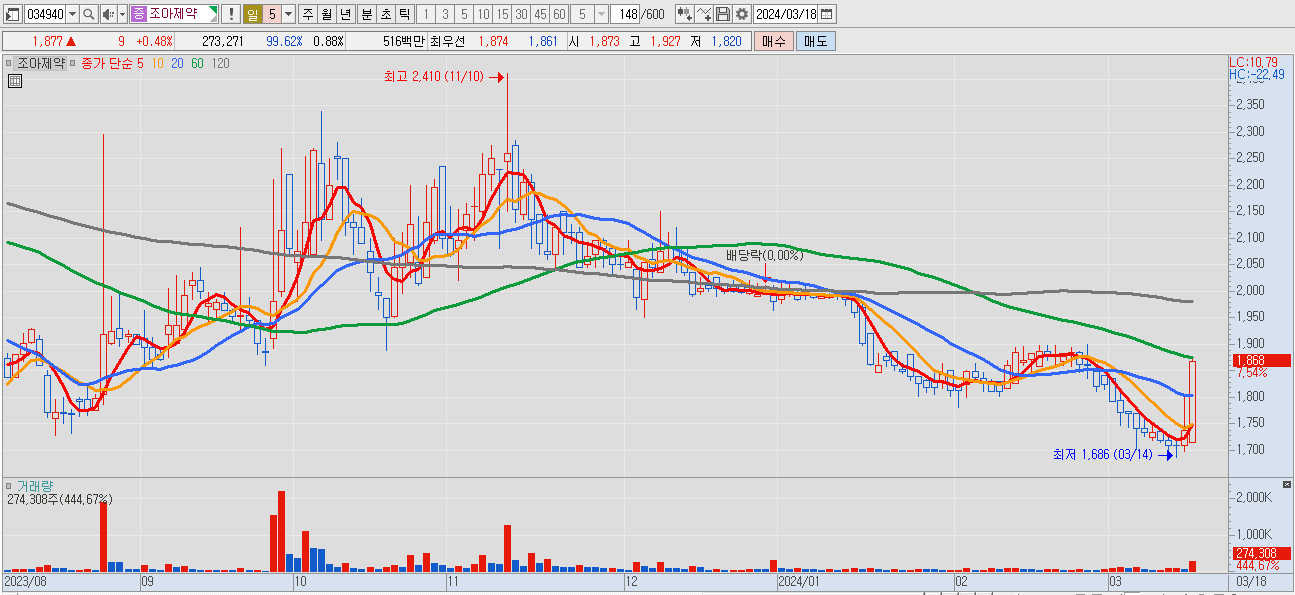This screenshot has width=1295, height=595.
Task: Select the 1 interval button
Action: pos(425,14)
